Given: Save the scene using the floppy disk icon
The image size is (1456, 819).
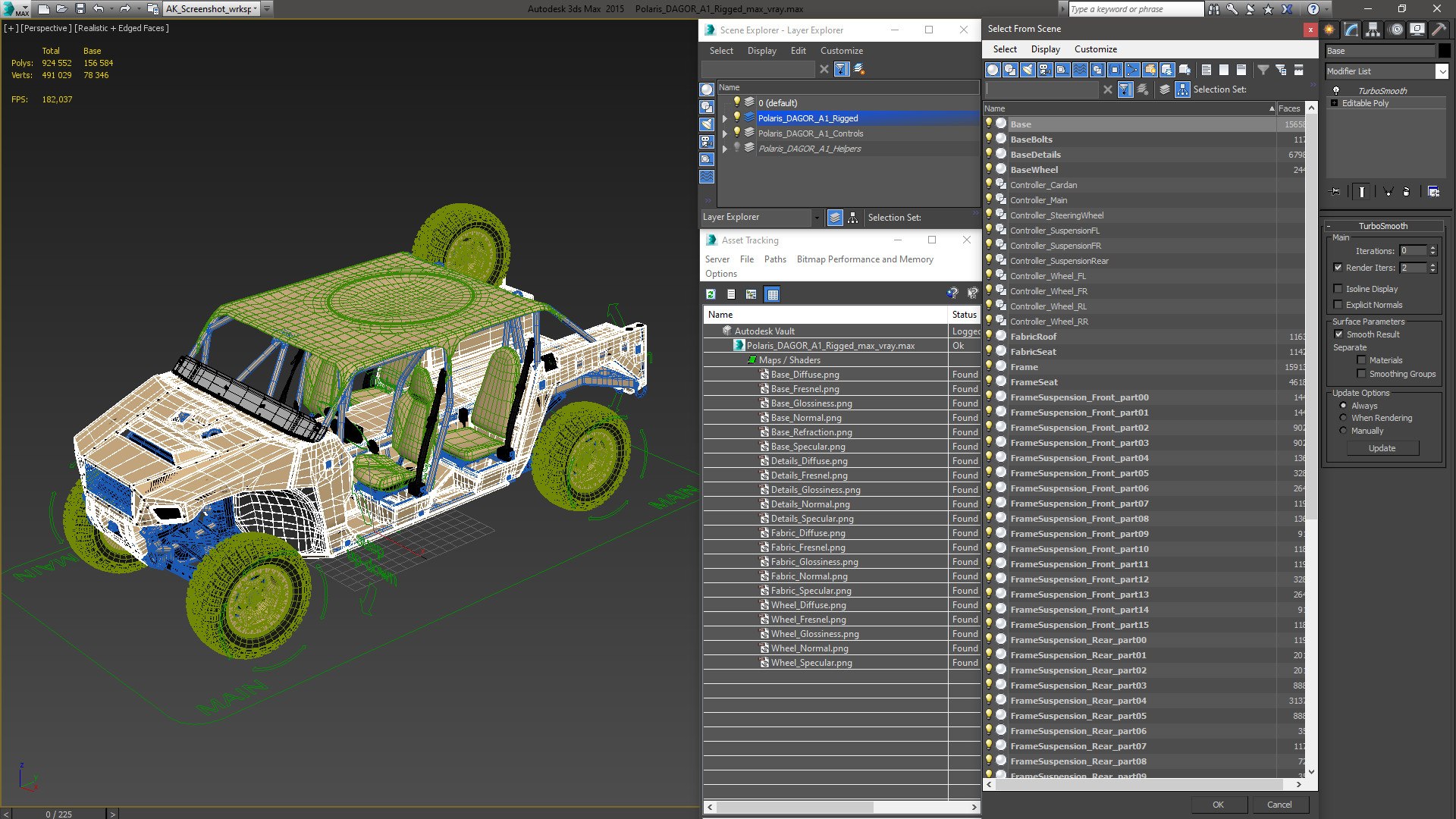Looking at the screenshot, I should [80, 9].
